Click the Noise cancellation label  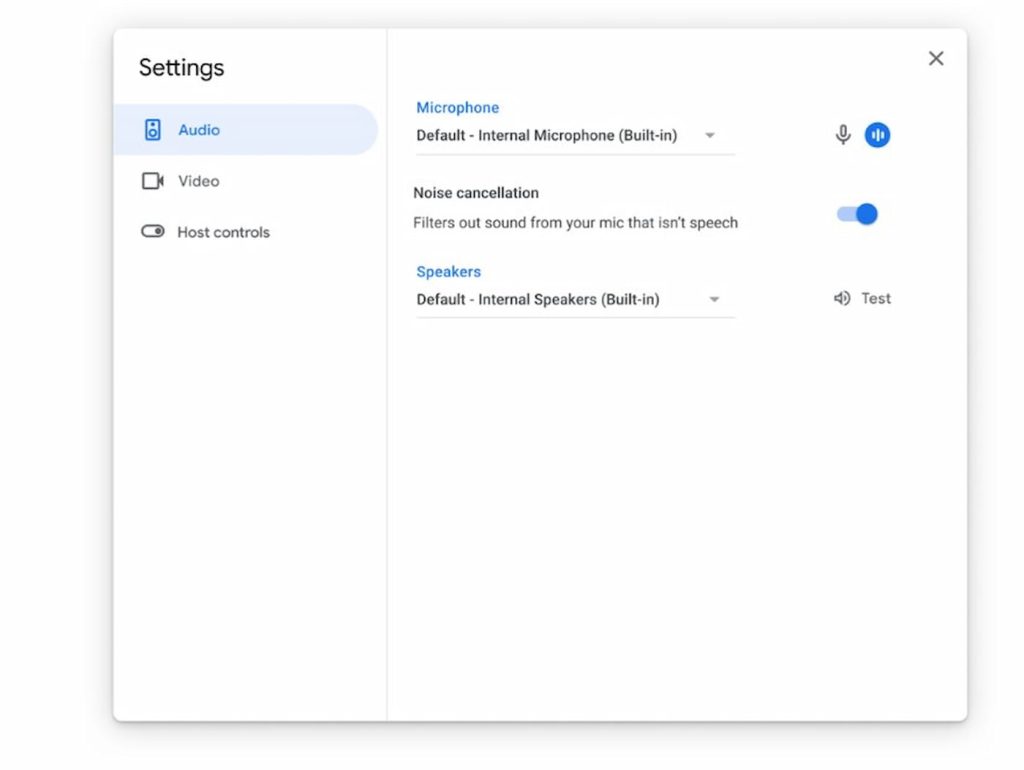476,193
